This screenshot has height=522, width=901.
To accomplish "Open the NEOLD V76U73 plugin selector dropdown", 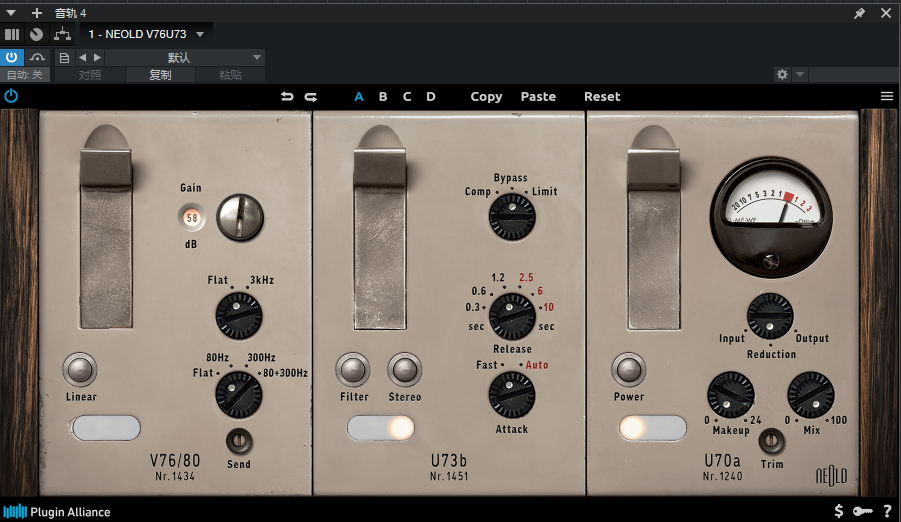I will click(147, 34).
